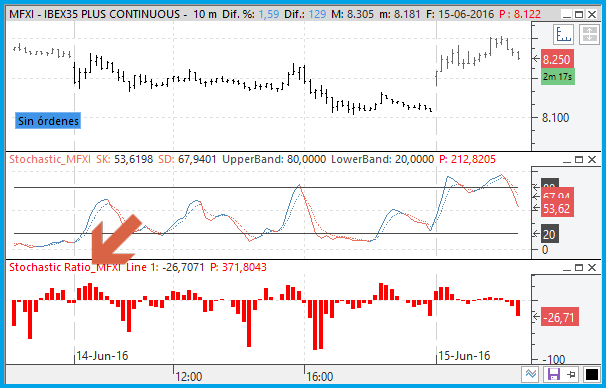Click the F: 15-06-2016 date text
The height and width of the screenshot is (388, 606).
[460, 14]
